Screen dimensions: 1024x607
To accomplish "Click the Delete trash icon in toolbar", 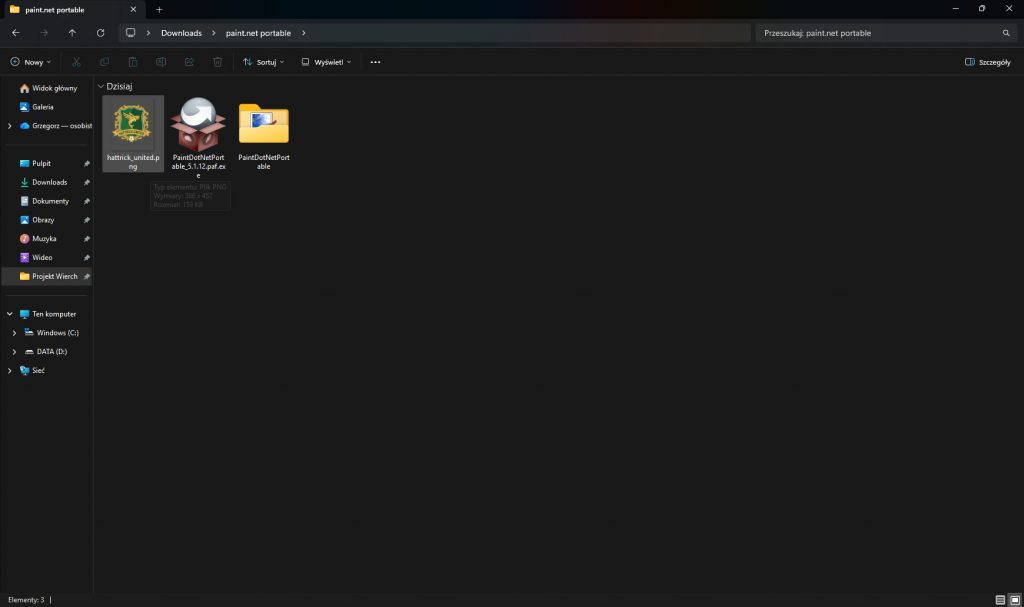I will click(217, 62).
